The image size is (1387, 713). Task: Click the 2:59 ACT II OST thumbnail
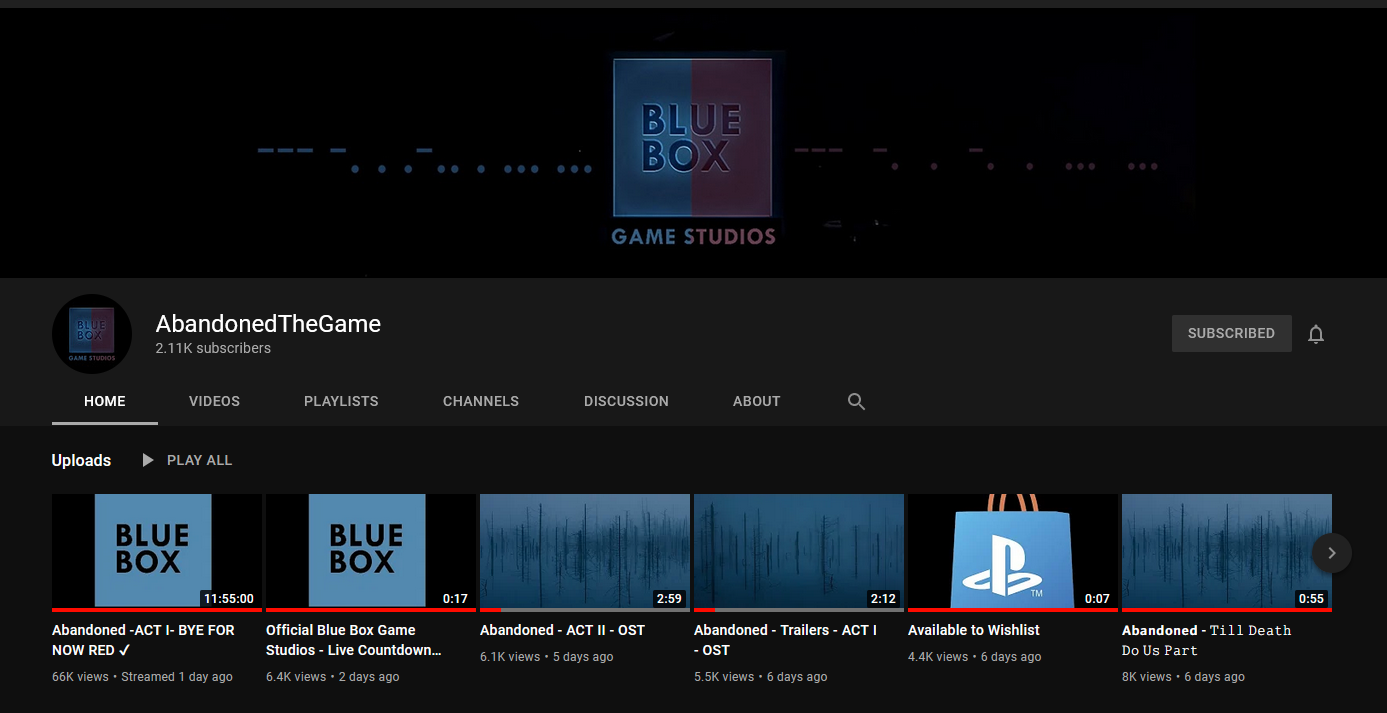coord(585,552)
